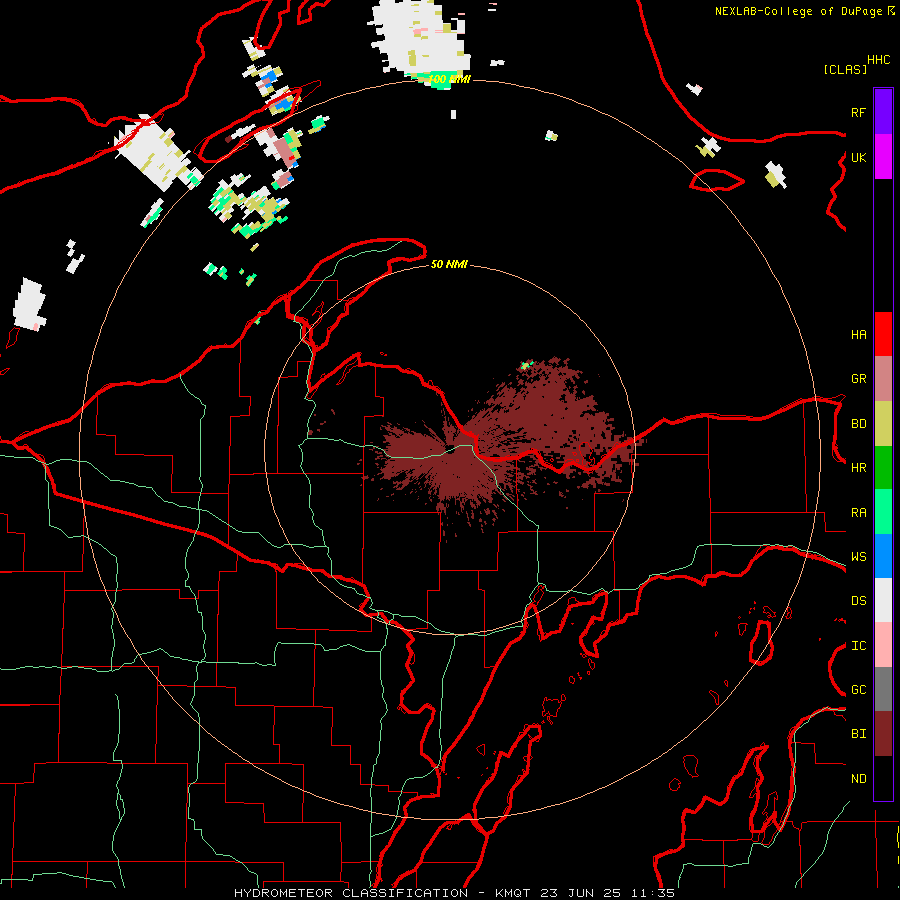Click the UK magenta legend swatch
This screenshot has width=900, height=900.
(x=883, y=157)
